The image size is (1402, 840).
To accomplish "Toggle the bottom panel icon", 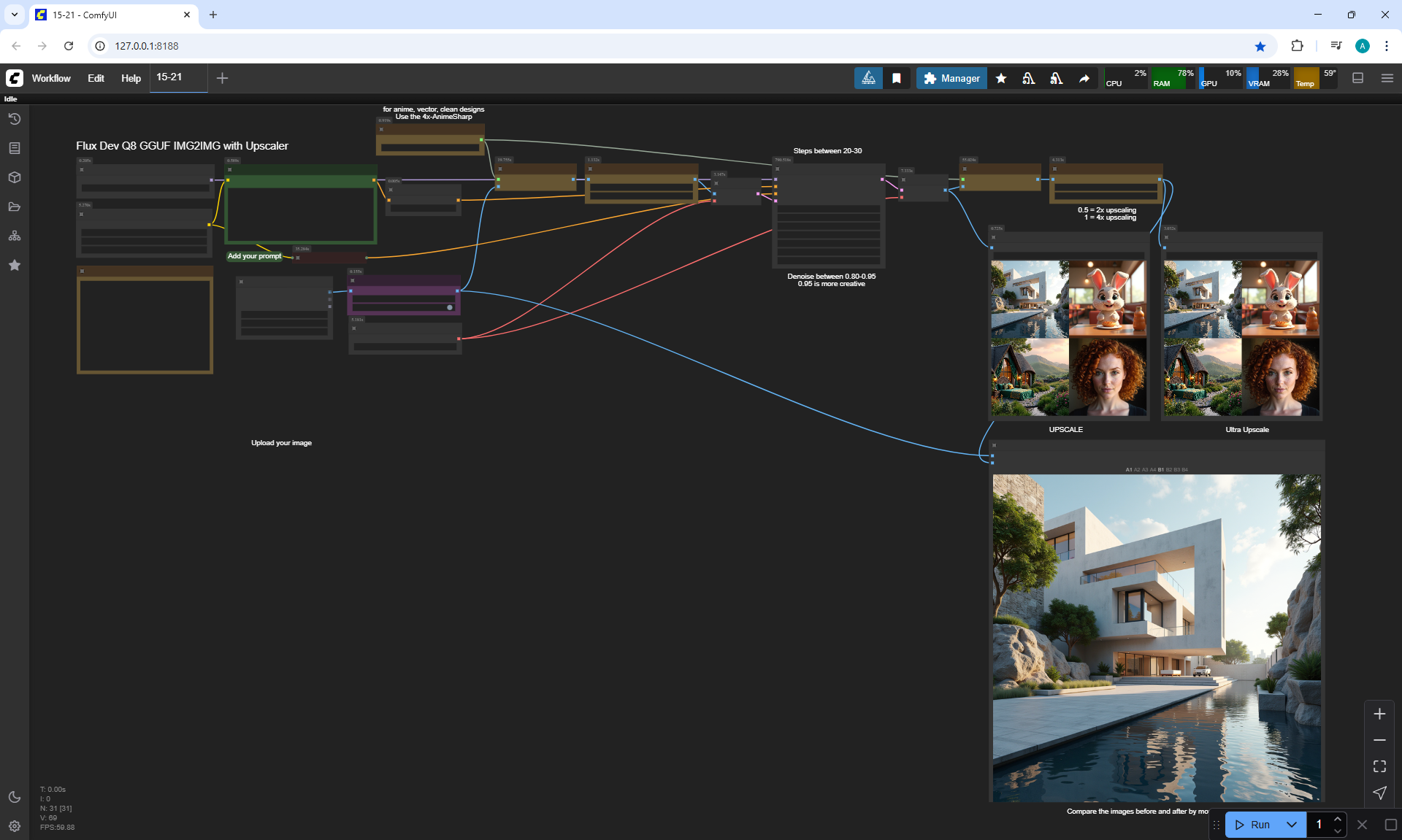I will click(1358, 78).
